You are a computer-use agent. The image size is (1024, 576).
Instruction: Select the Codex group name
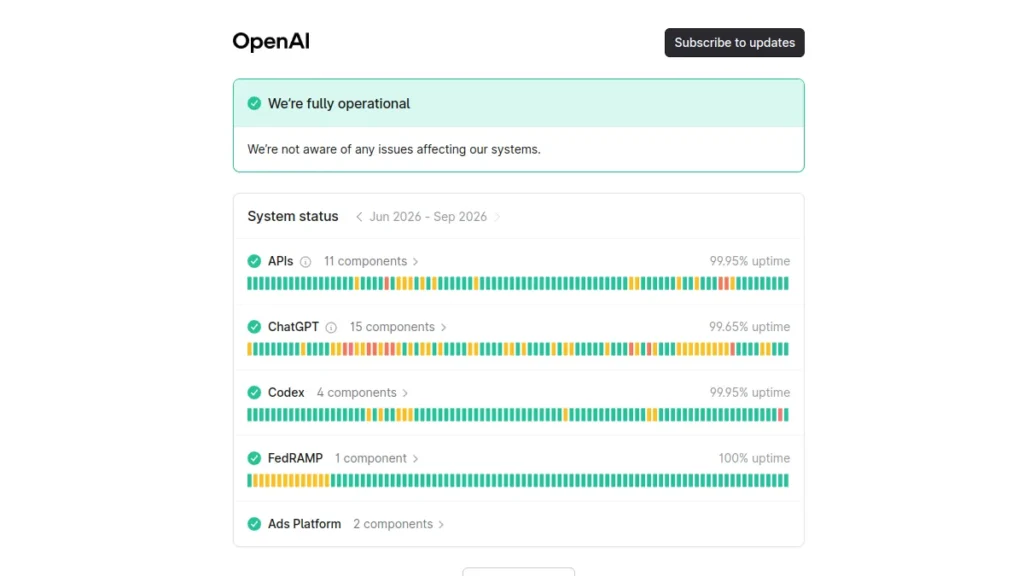coord(286,392)
